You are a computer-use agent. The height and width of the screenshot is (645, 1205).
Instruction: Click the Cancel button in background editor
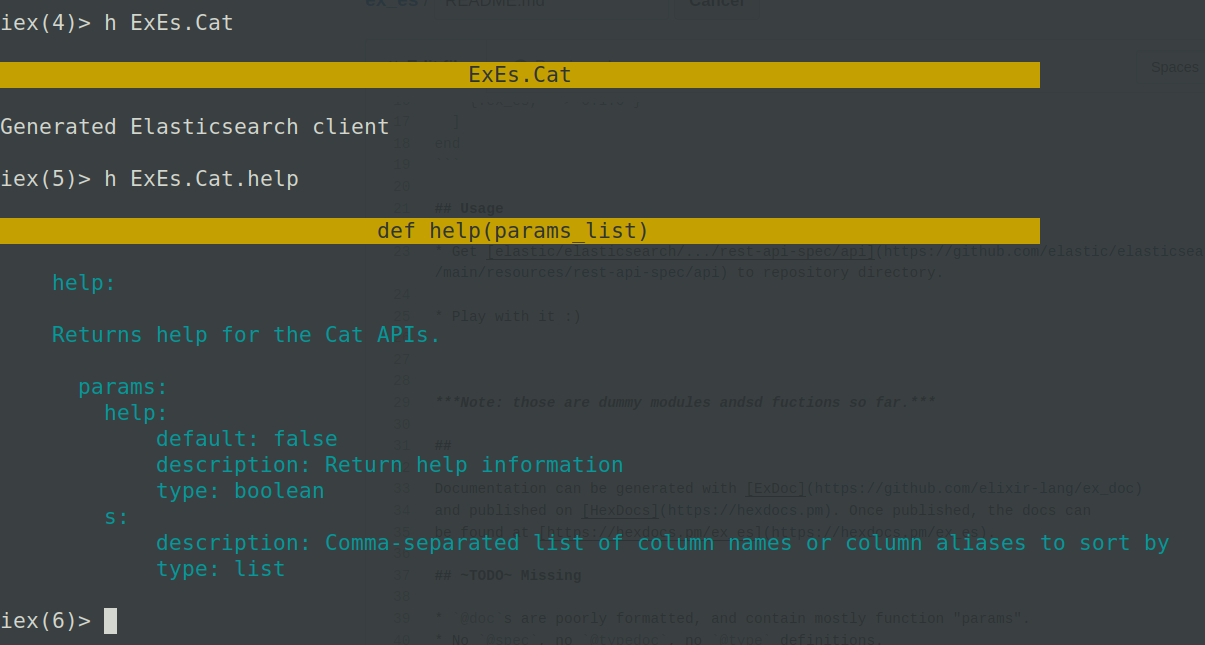(717, 5)
